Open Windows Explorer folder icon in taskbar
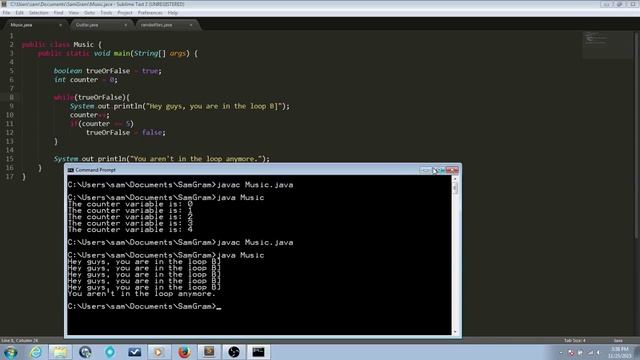640x360 pixels. pos(60,352)
